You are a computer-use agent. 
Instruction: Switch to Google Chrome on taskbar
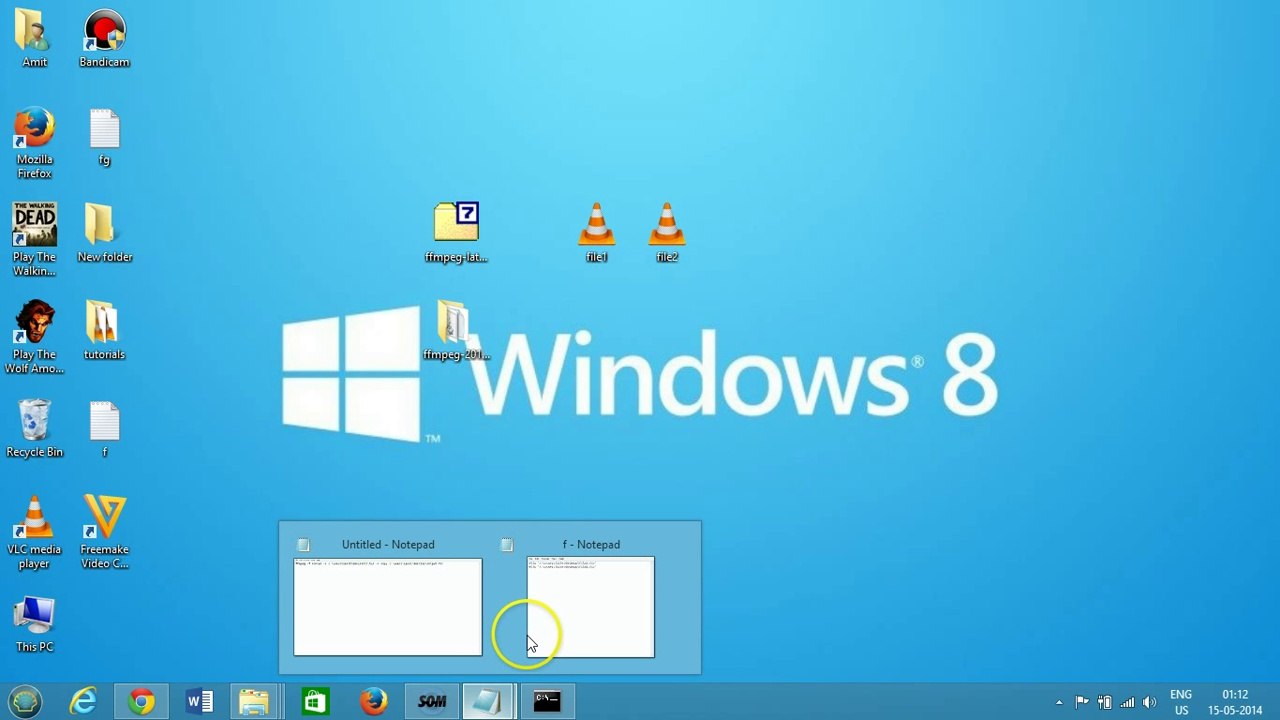(141, 702)
